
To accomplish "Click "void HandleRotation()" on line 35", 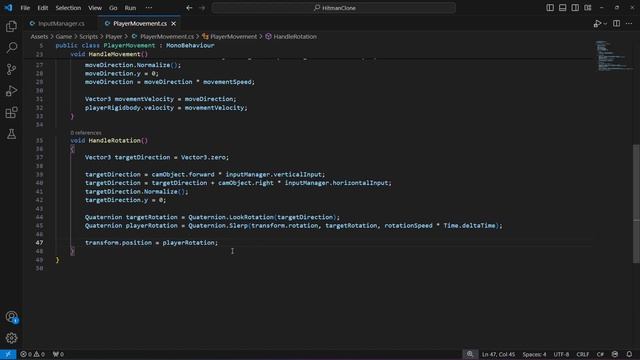I will pyautogui.click(x=109, y=140).
